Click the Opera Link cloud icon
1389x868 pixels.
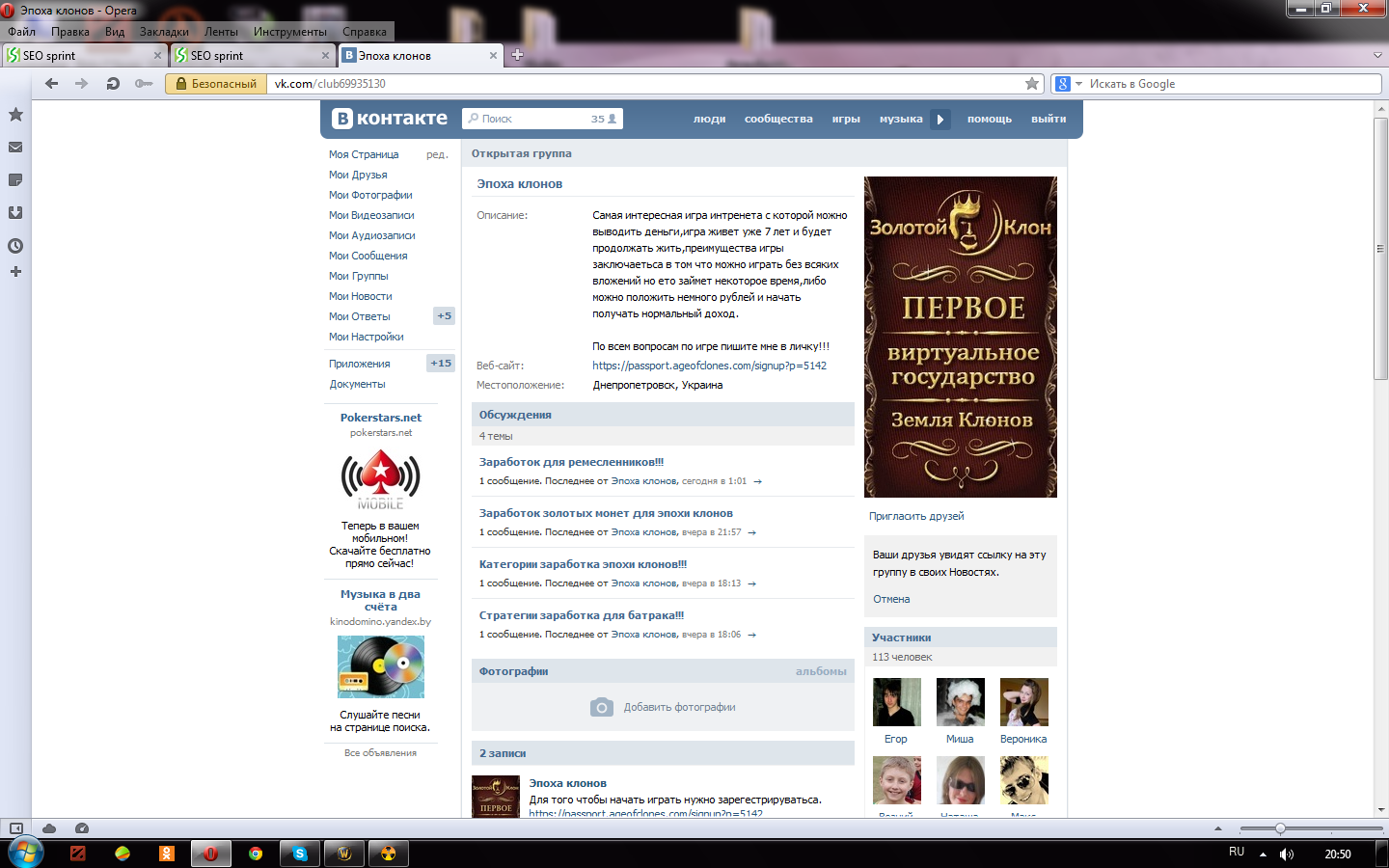[x=49, y=828]
